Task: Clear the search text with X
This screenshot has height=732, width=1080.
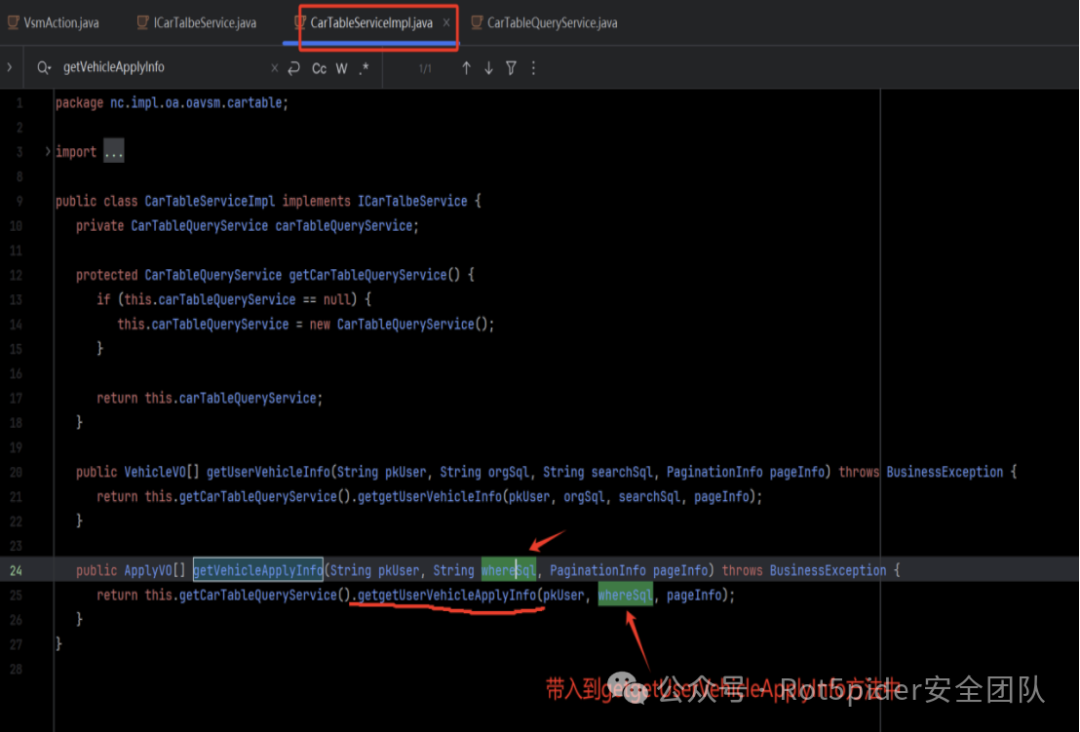Action: 275,68
